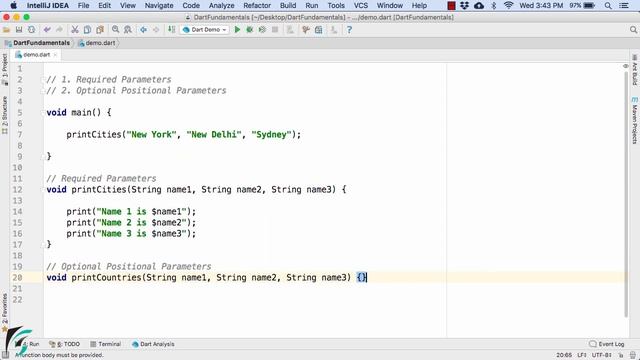The width and height of the screenshot is (640, 360).
Task: Click fold marker at line 17 closing brace
Action: click(43, 245)
